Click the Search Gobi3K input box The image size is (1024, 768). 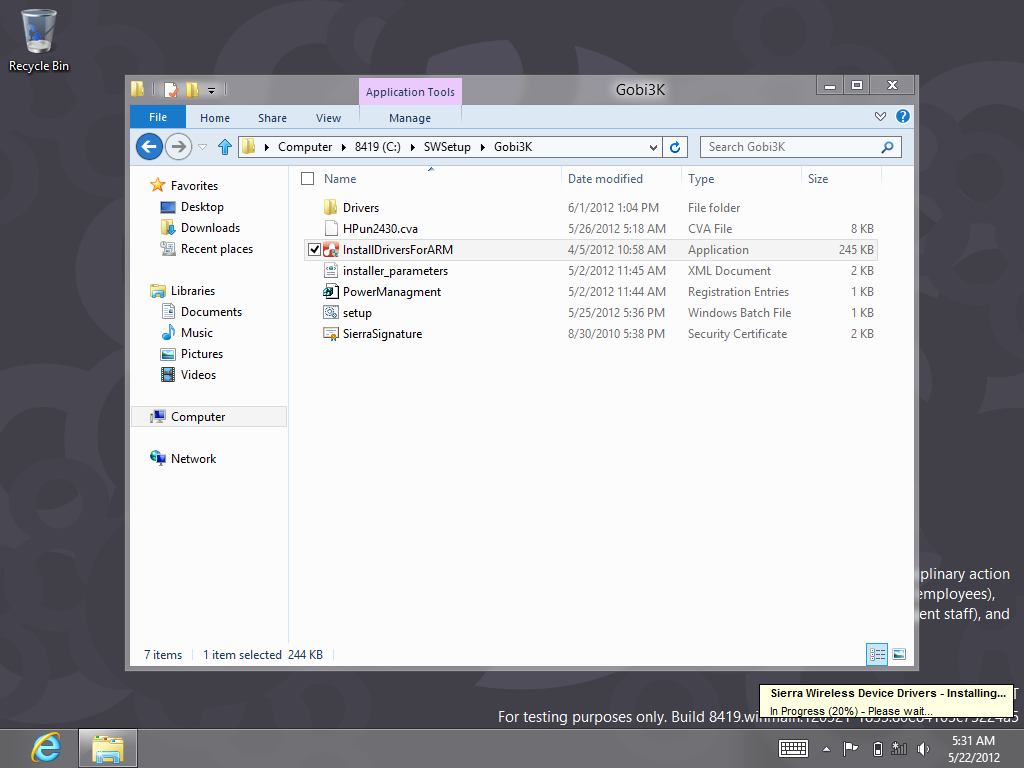790,147
